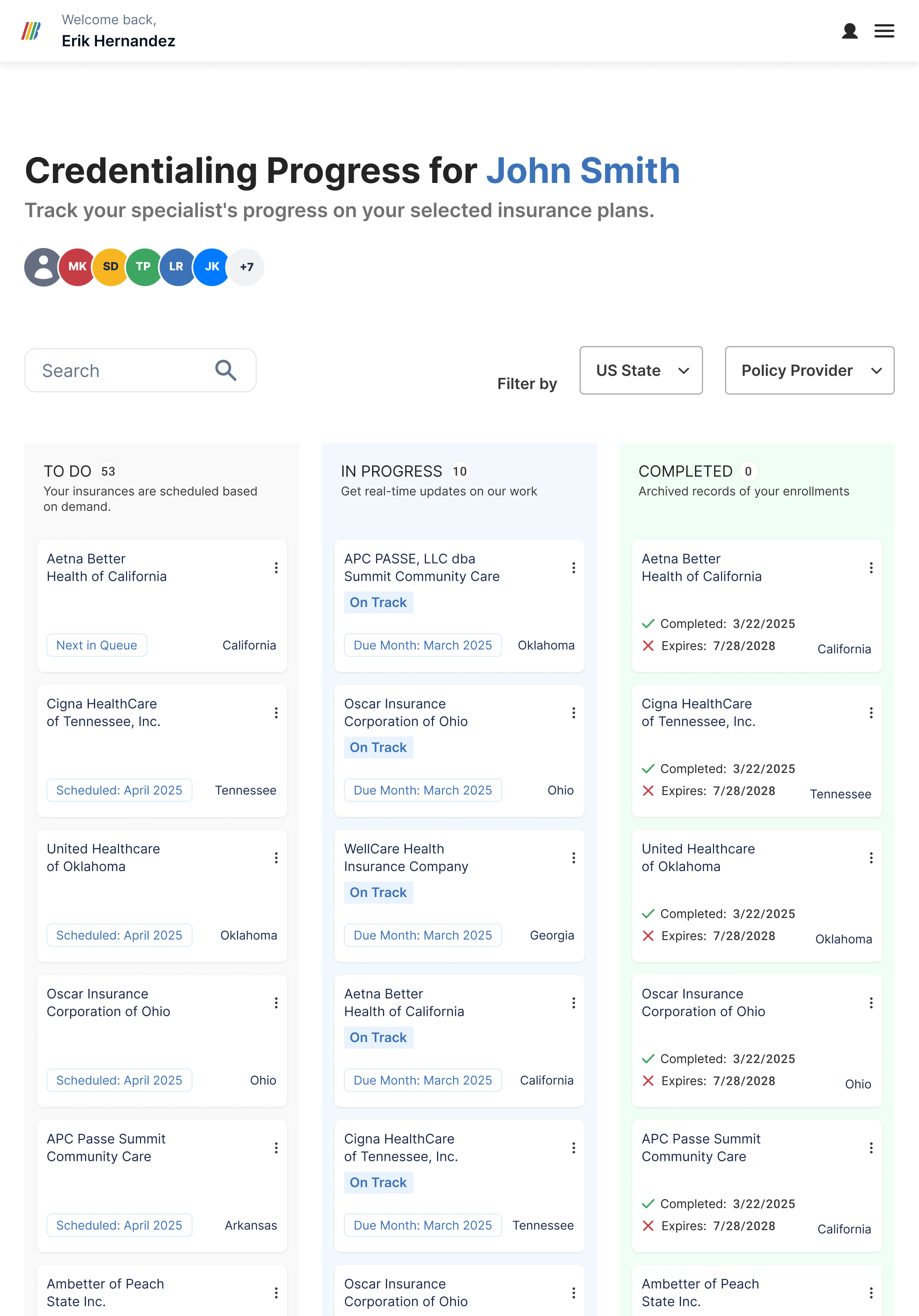Expand the Policy Provider filter dropdown
The width and height of the screenshot is (919, 1316).
pos(810,370)
